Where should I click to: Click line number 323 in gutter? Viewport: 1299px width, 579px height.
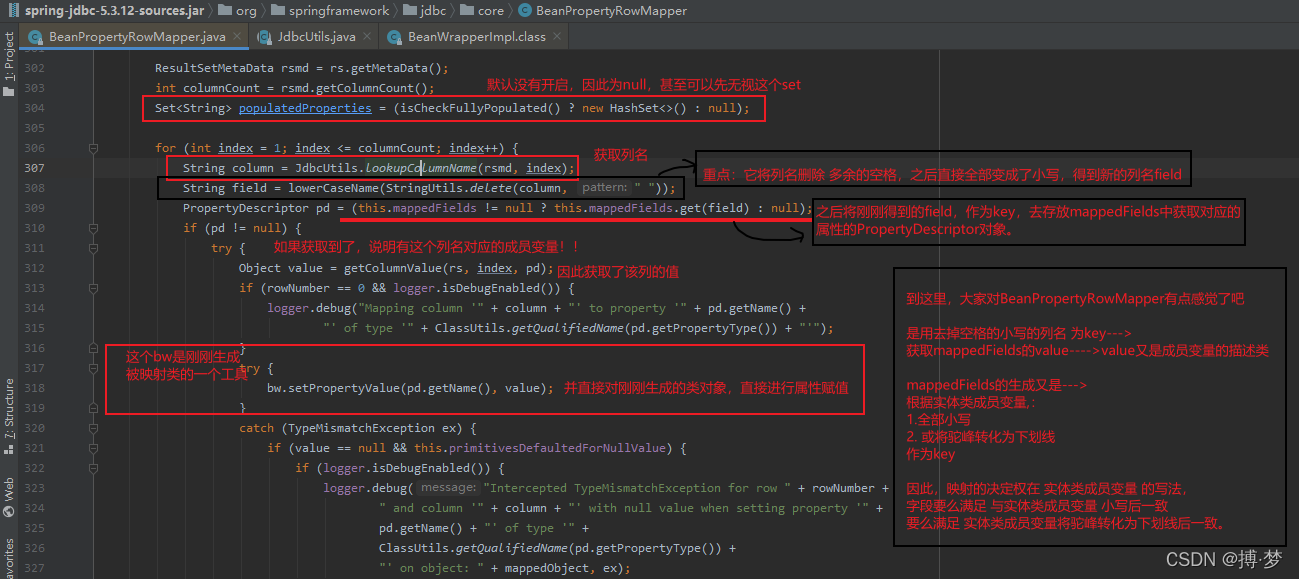point(34,488)
